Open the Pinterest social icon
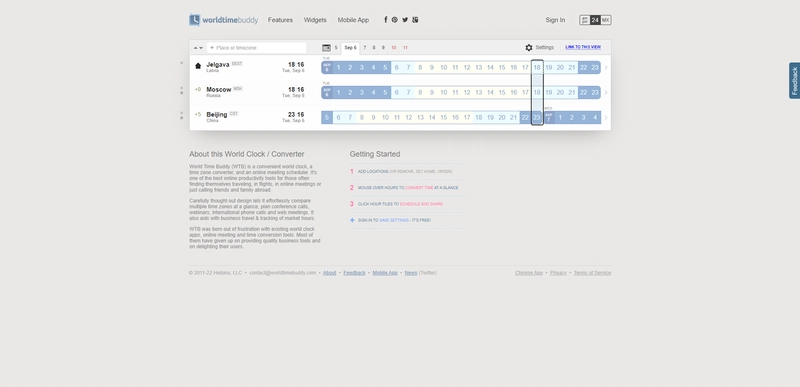 click(395, 20)
